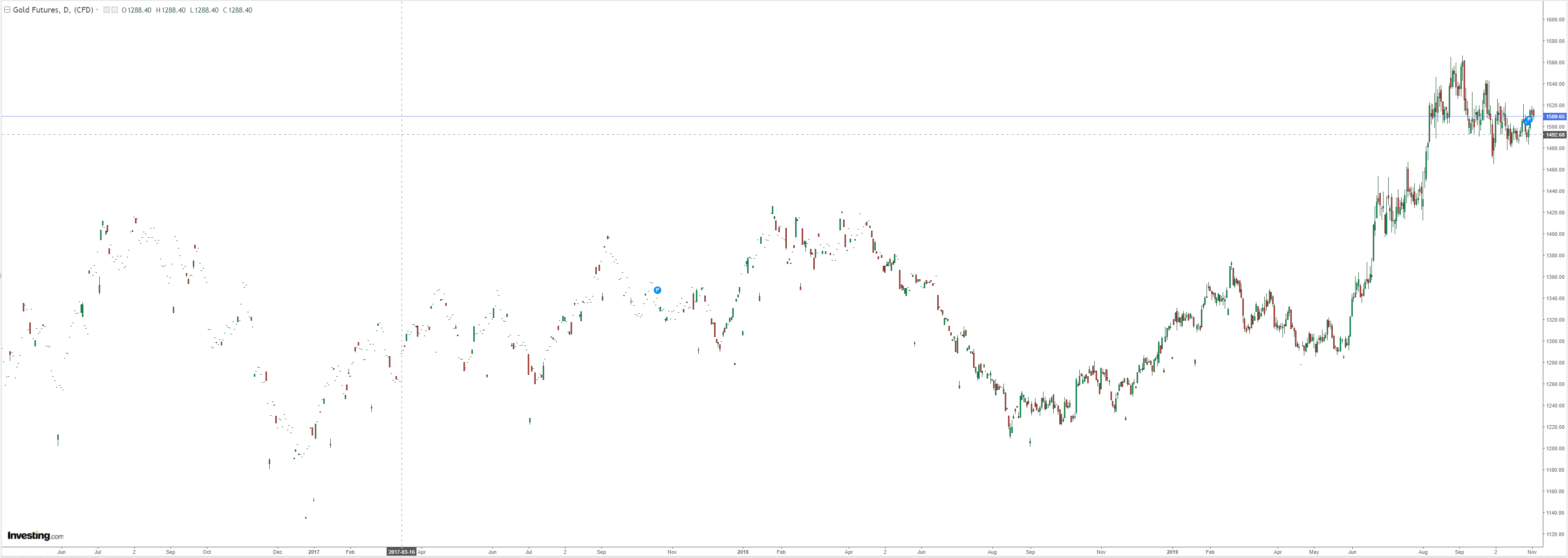Click the 2017 label on the time axis
The height and width of the screenshot is (558, 1568).
(314, 552)
